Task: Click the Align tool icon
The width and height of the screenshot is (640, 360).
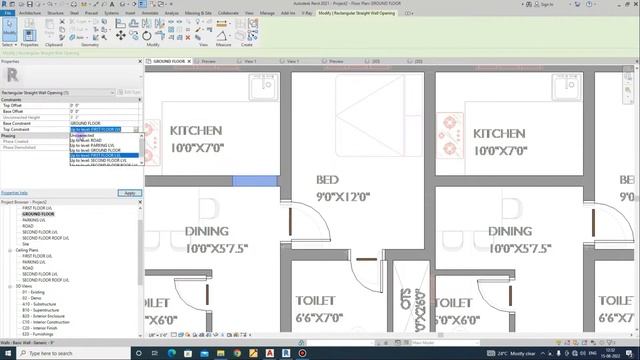Action: tap(120, 23)
